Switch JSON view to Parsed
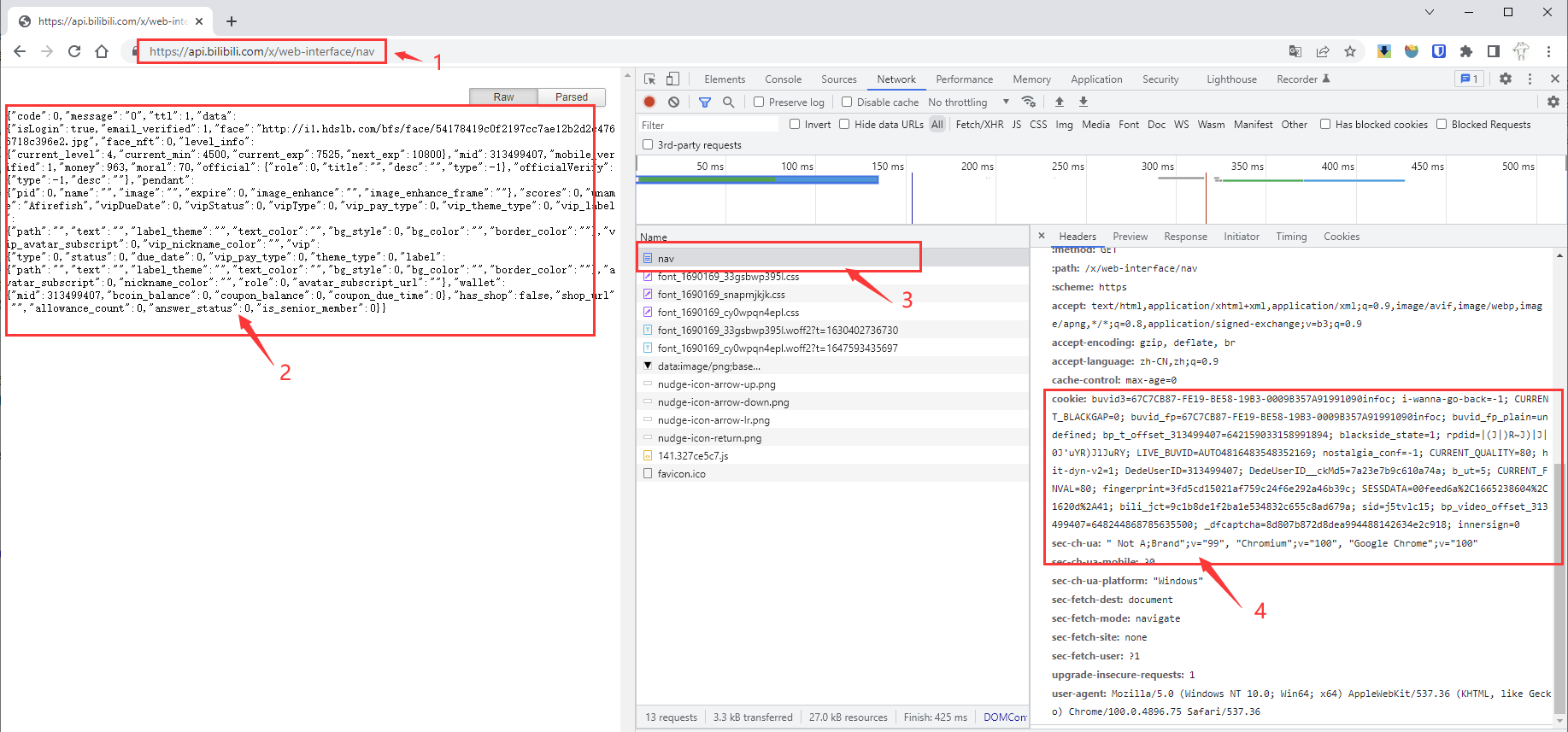Image resolution: width=1568 pixels, height=732 pixels. point(572,97)
